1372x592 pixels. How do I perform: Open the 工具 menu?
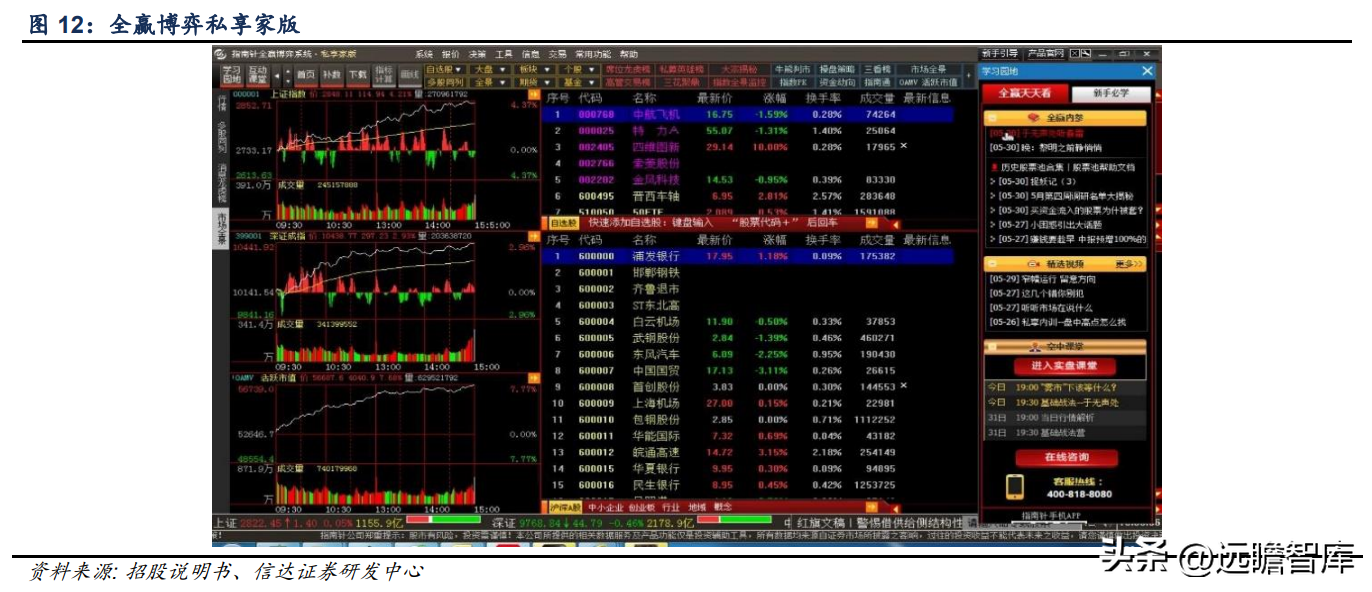pyautogui.click(x=504, y=54)
